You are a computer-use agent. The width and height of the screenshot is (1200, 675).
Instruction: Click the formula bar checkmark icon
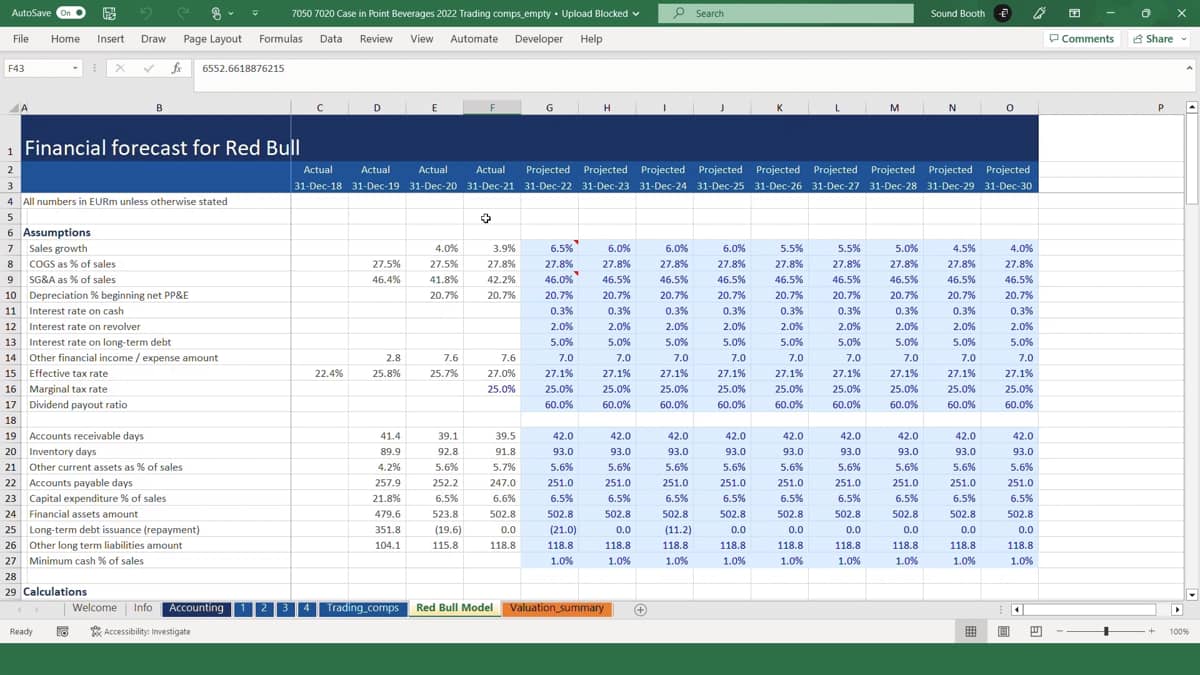pos(148,68)
